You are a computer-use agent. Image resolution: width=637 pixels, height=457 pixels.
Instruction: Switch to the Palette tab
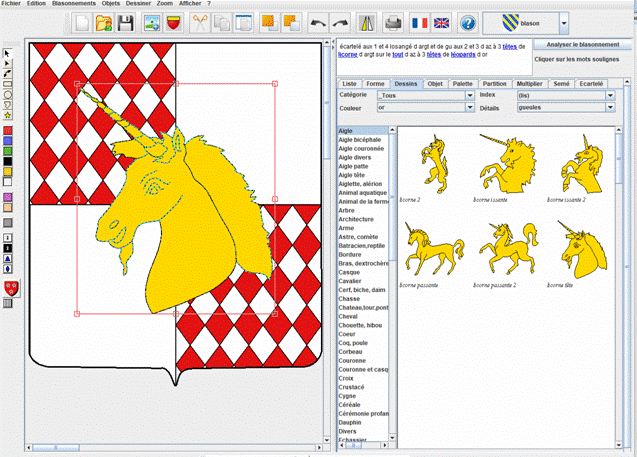462,84
